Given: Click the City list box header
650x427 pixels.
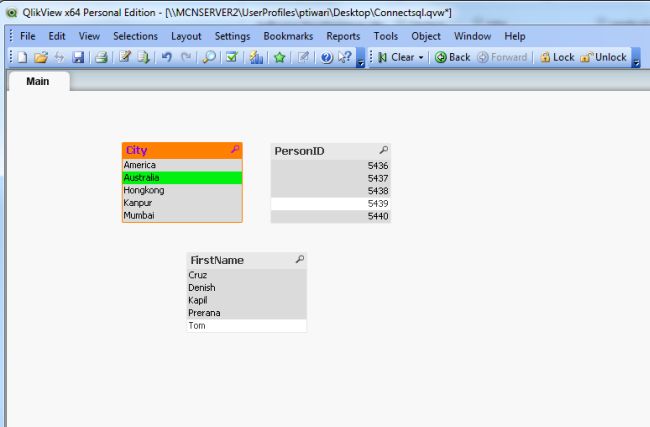Looking at the screenshot, I should (x=182, y=150).
